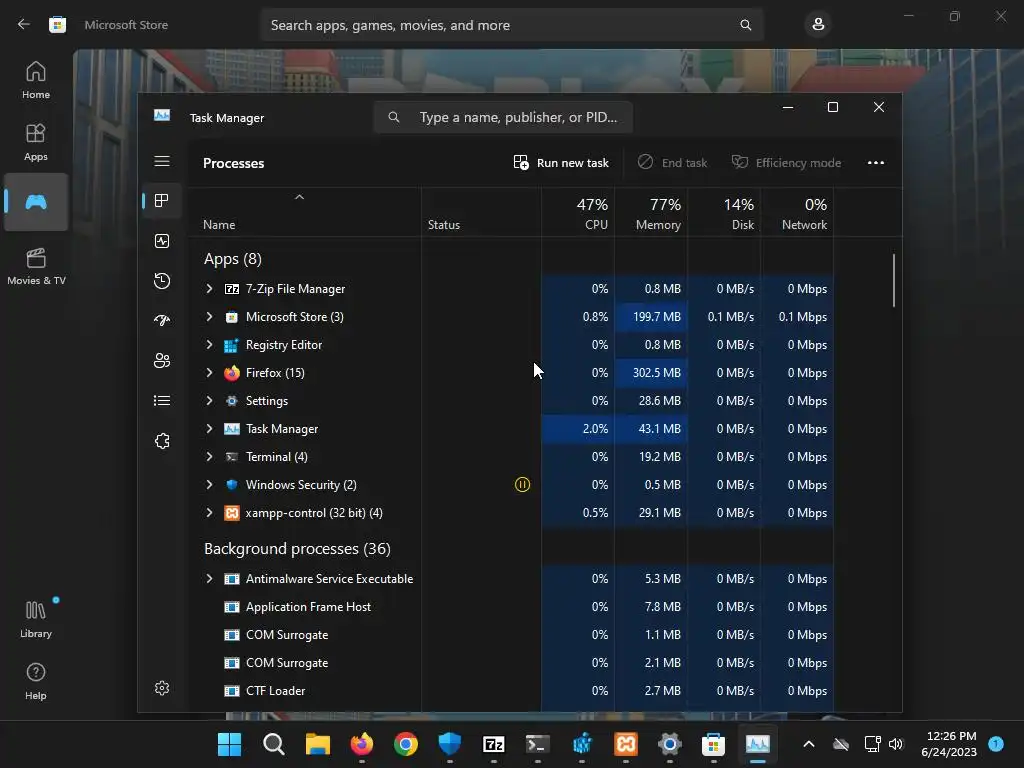
Task: Click the Firefox memory value 302.5 MB
Action: (656, 373)
